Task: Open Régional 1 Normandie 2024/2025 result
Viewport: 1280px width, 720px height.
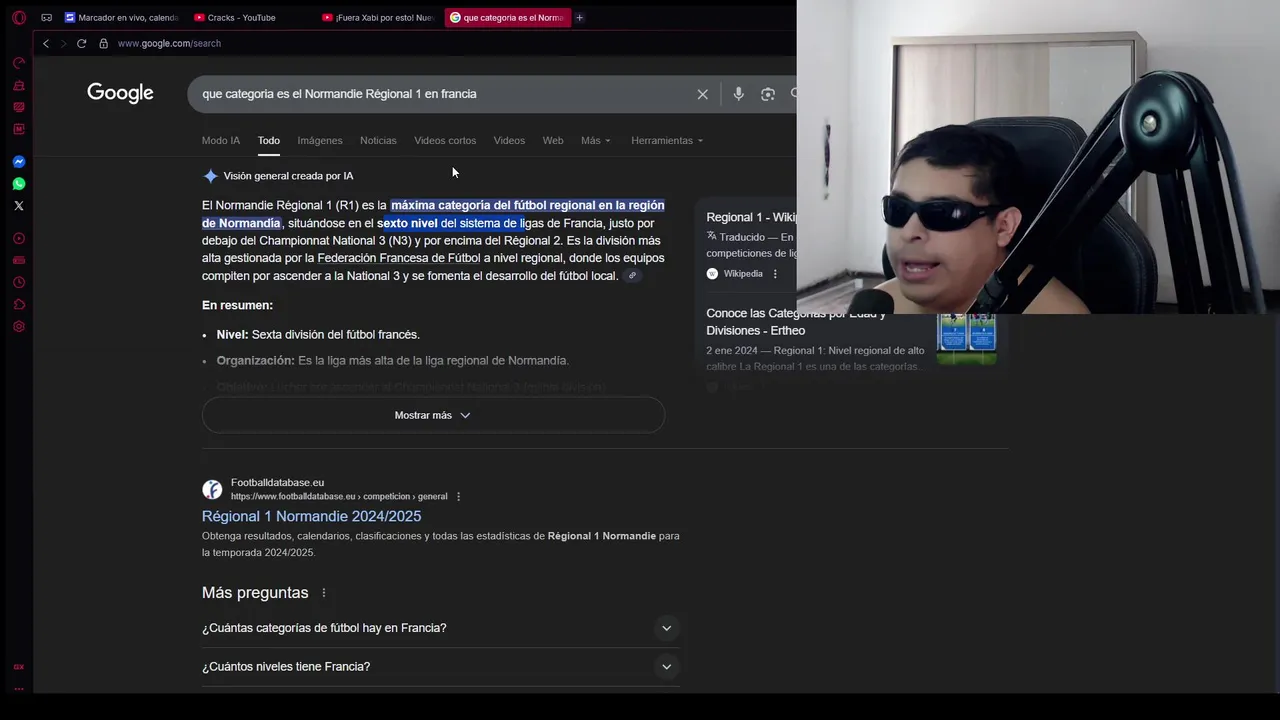Action: pyautogui.click(x=312, y=516)
